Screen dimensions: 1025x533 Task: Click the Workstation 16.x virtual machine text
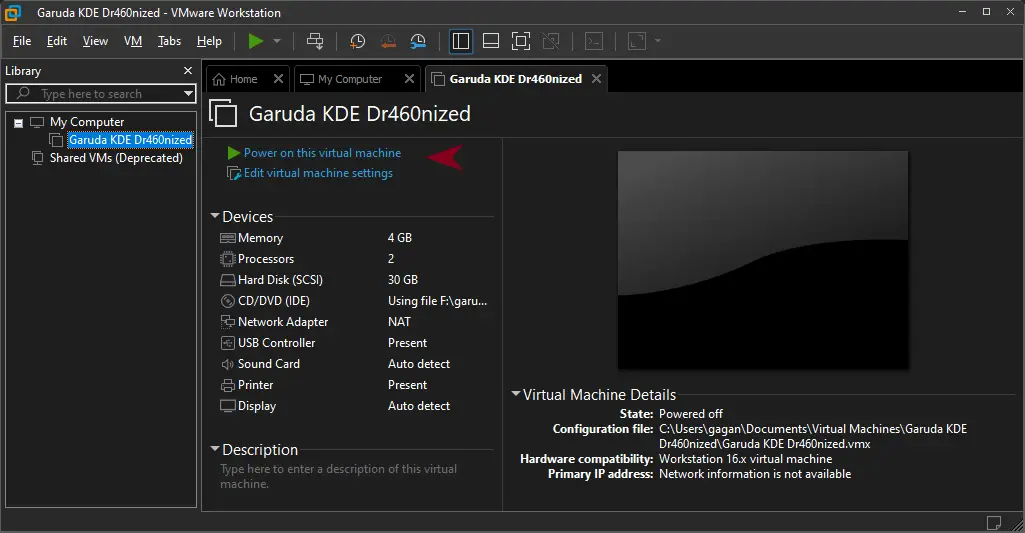coord(745,459)
